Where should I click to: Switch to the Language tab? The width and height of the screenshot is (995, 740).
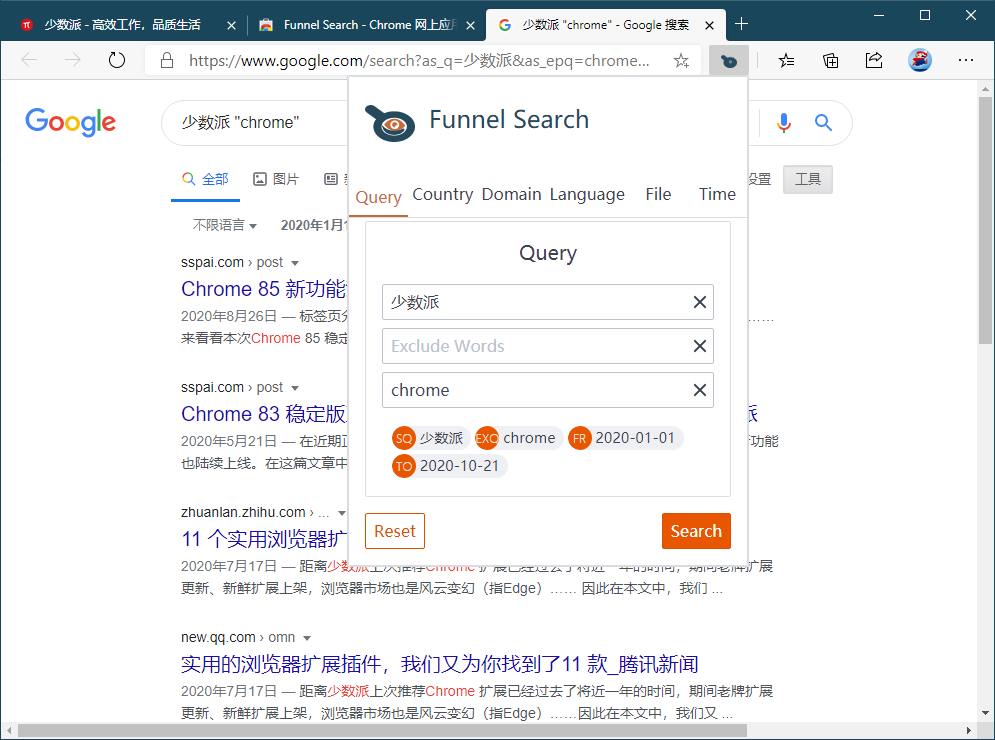(587, 194)
